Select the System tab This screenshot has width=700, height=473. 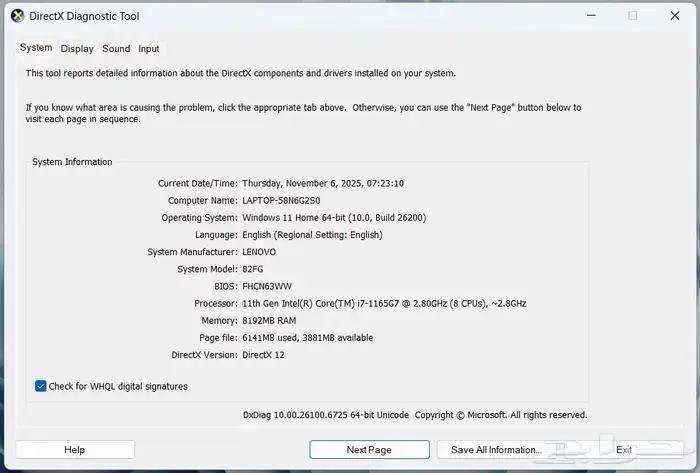[x=36, y=48]
